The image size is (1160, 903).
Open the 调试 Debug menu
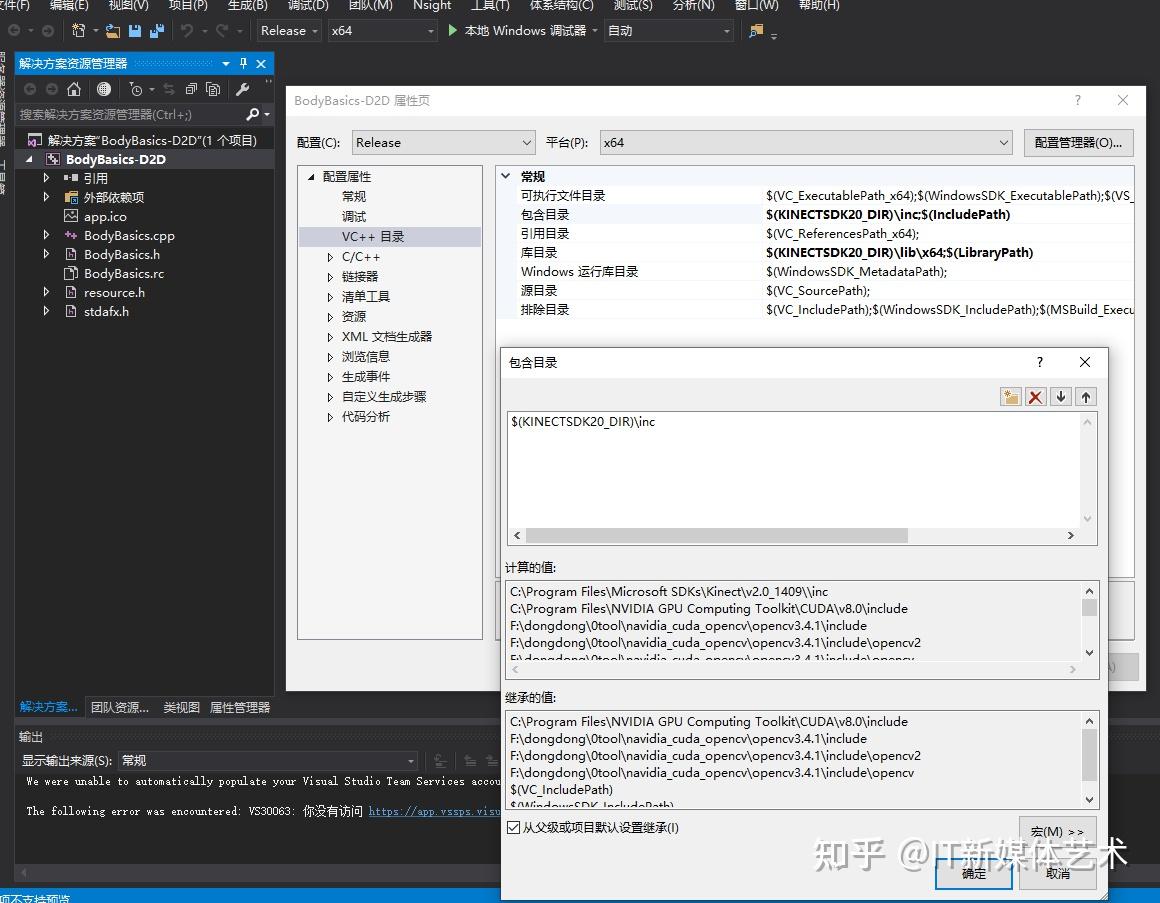307,7
